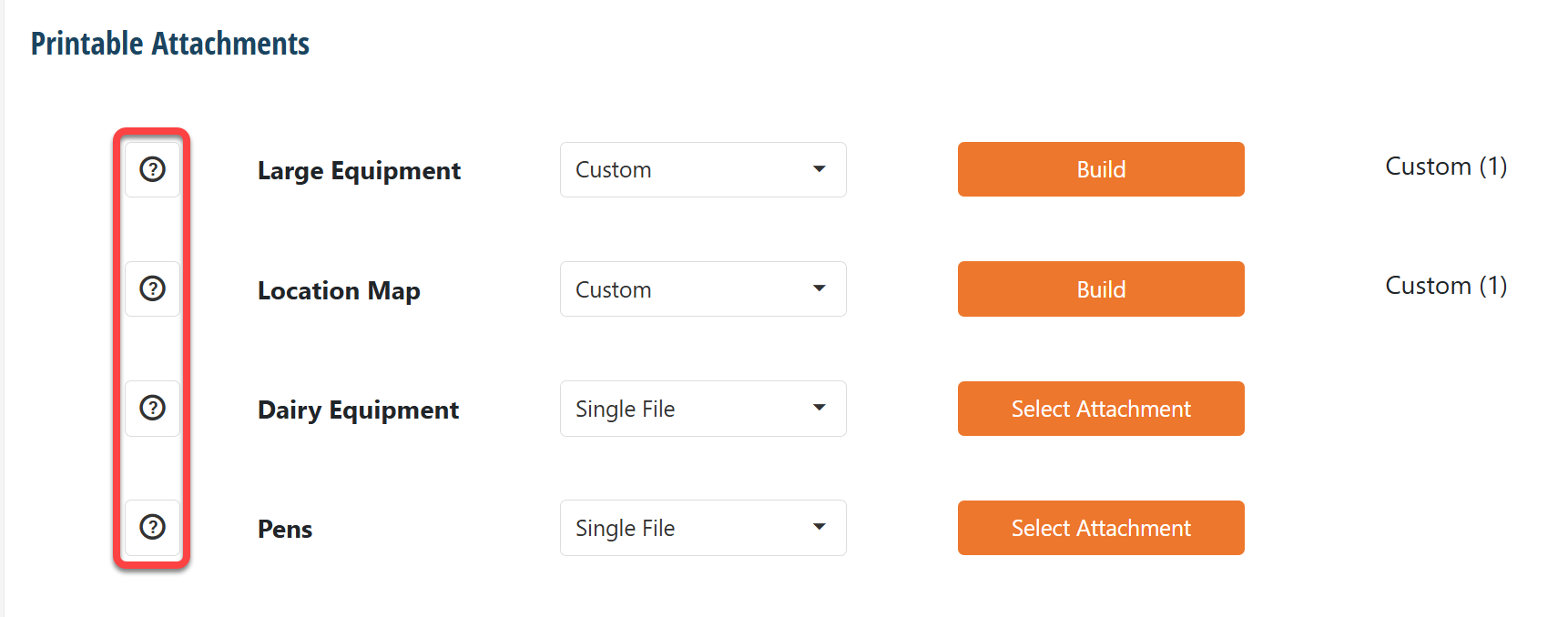Click dropdown arrow in Large Equipment selector
This screenshot has width=1568, height=617.
tap(819, 169)
